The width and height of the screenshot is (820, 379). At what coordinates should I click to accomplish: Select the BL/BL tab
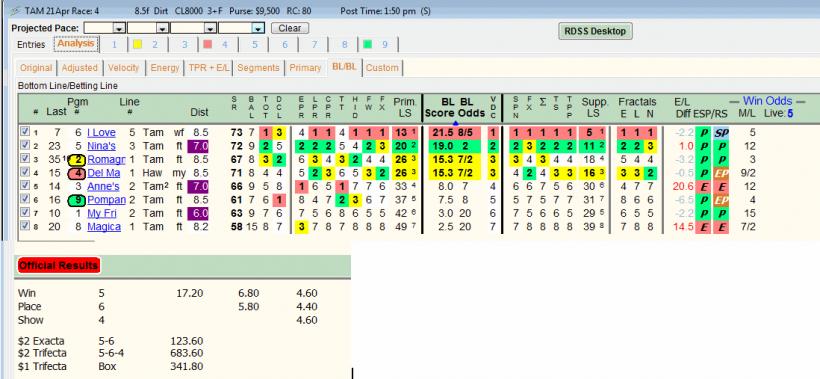[344, 67]
